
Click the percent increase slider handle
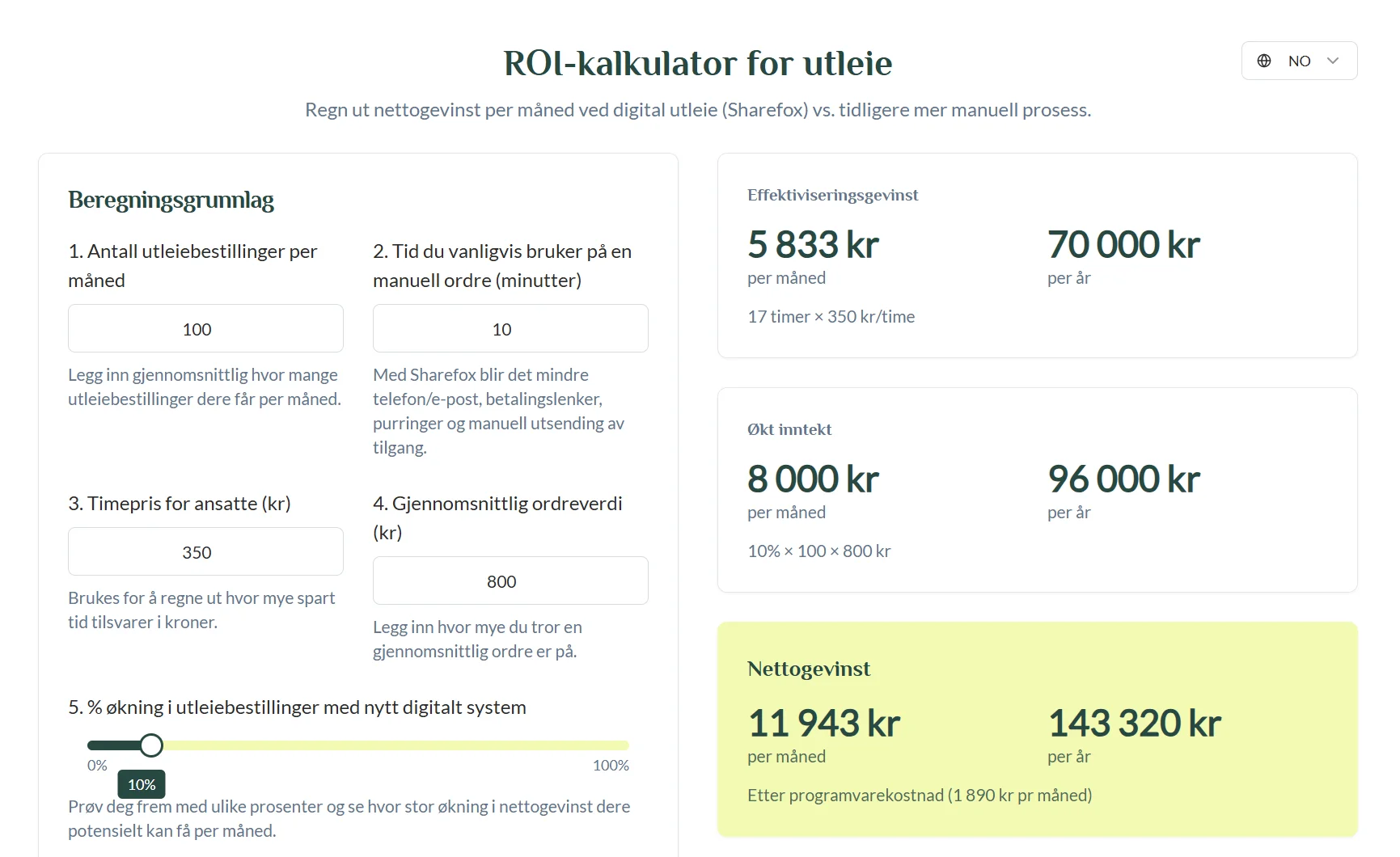(x=151, y=745)
